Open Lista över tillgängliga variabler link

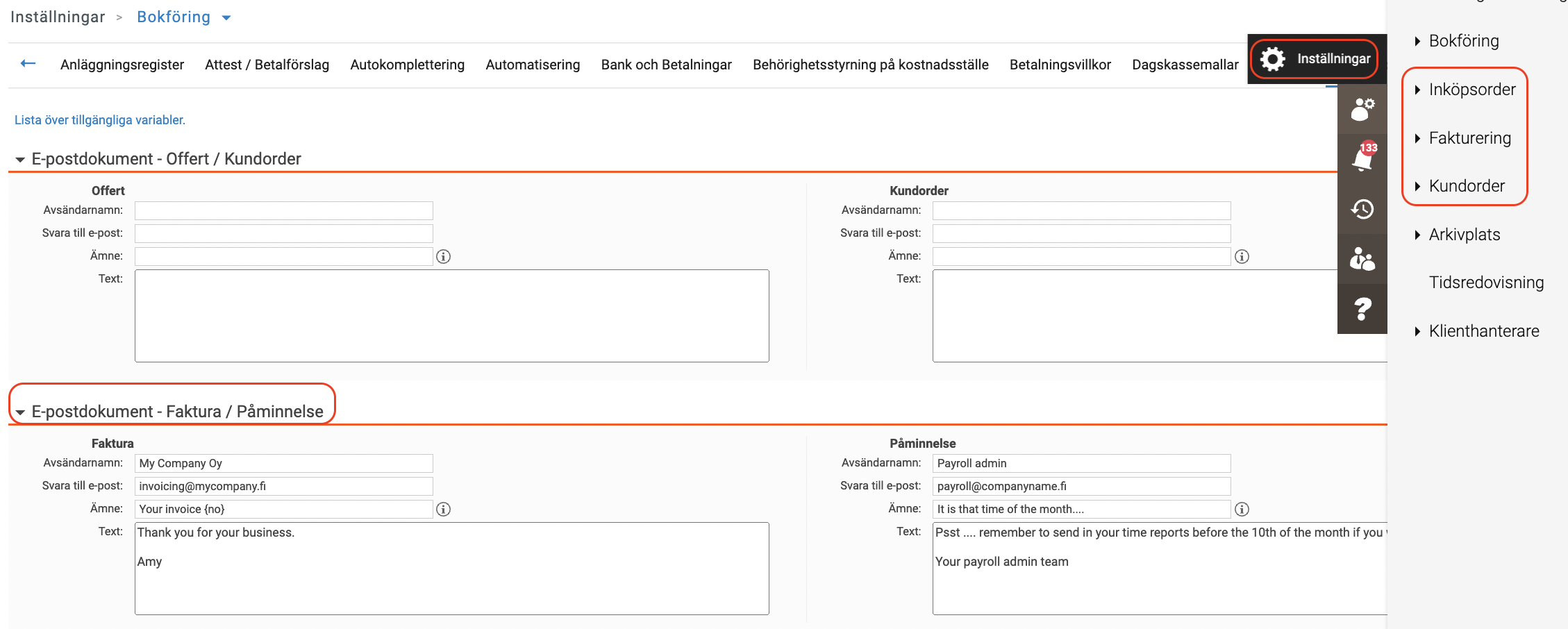coord(100,120)
